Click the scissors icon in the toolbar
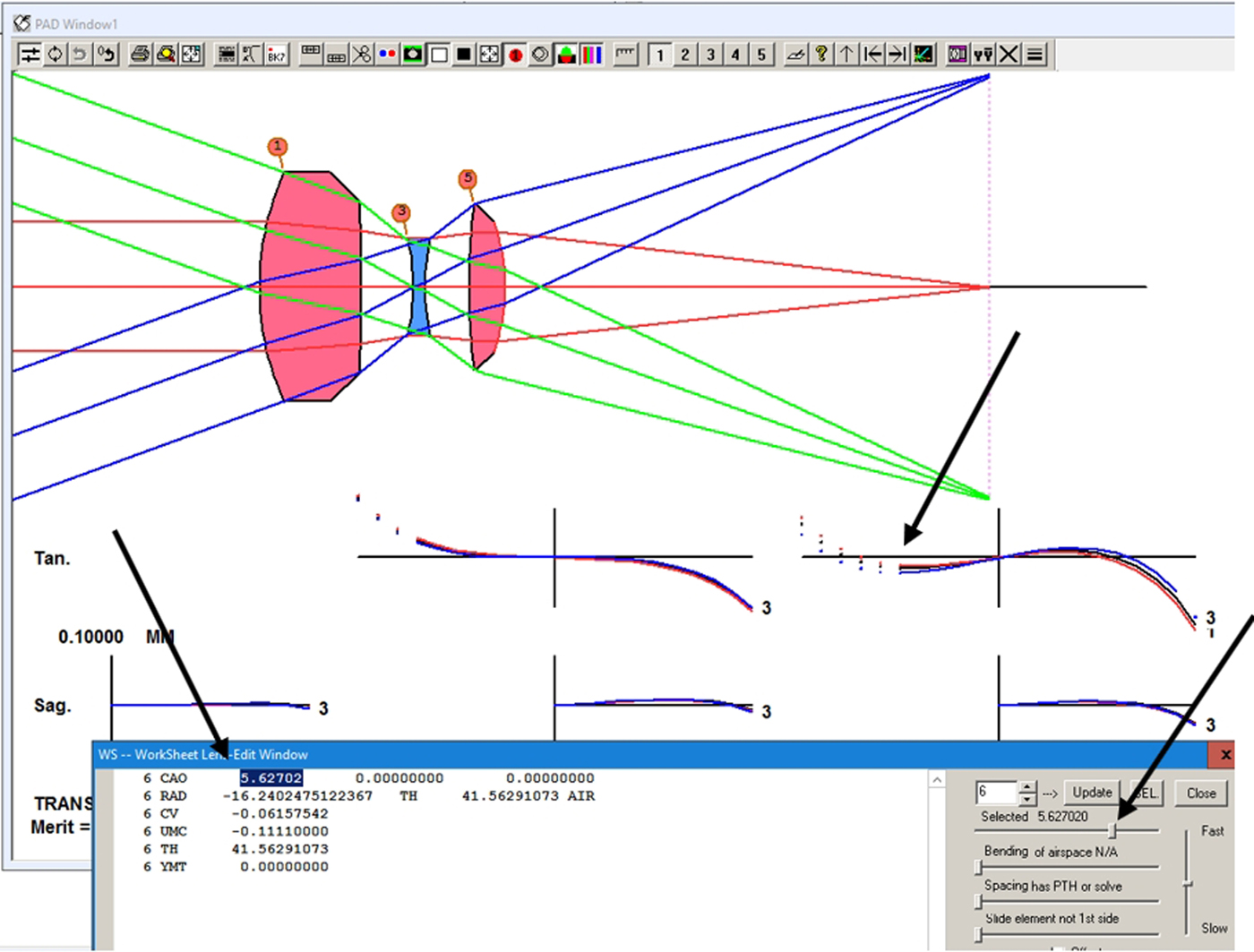The width and height of the screenshot is (1254, 952). pos(361,55)
